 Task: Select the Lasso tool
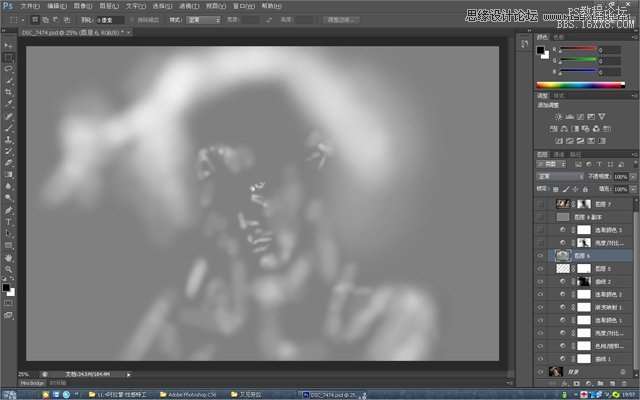pos(9,69)
